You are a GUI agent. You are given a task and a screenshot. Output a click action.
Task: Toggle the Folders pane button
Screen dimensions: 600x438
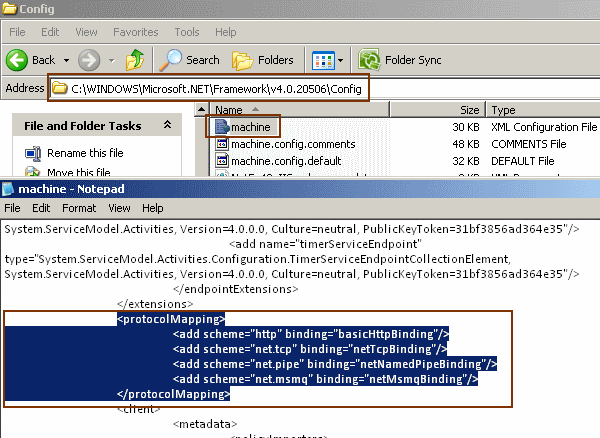click(x=263, y=60)
